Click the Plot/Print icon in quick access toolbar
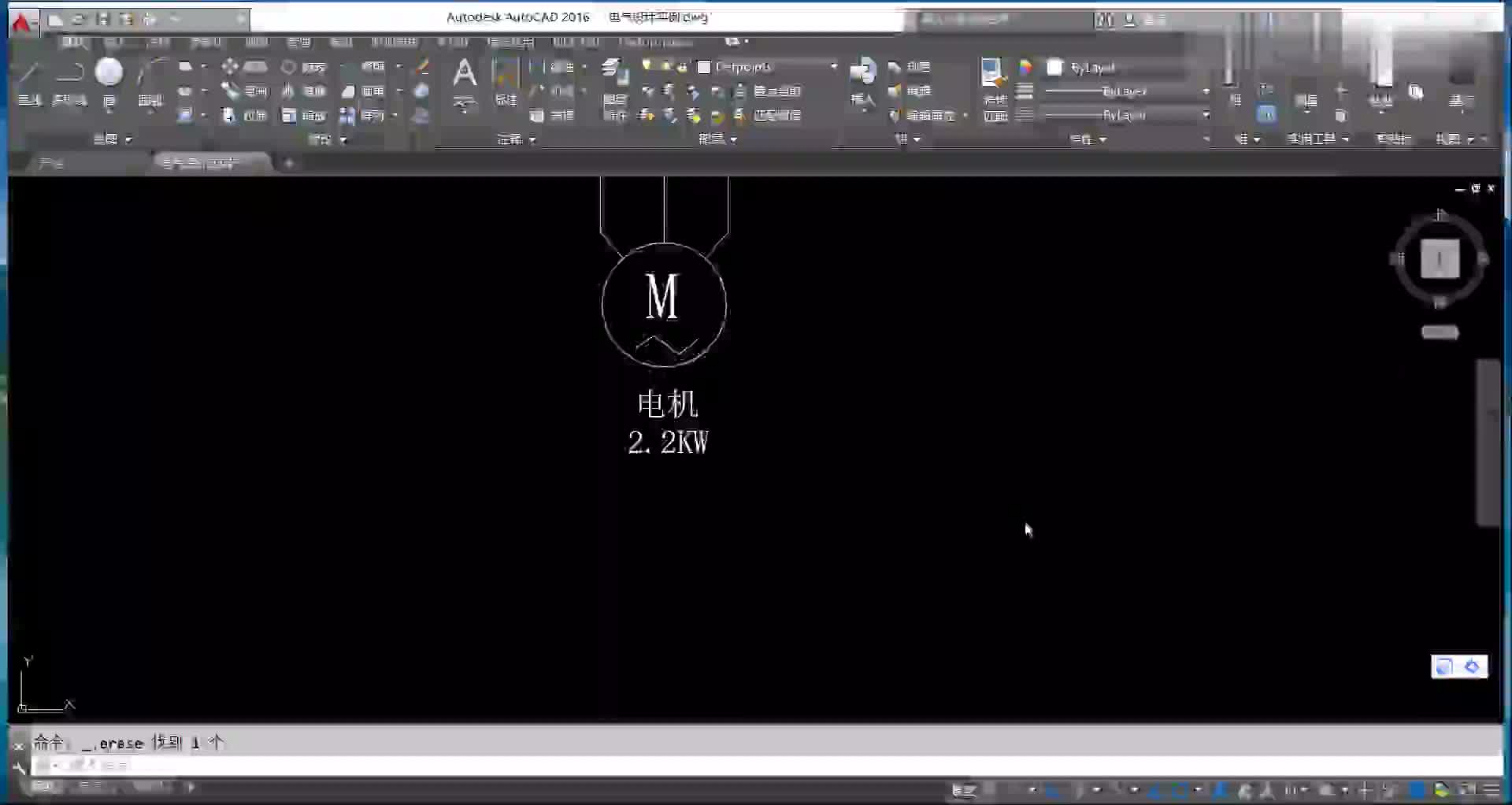 (x=150, y=19)
